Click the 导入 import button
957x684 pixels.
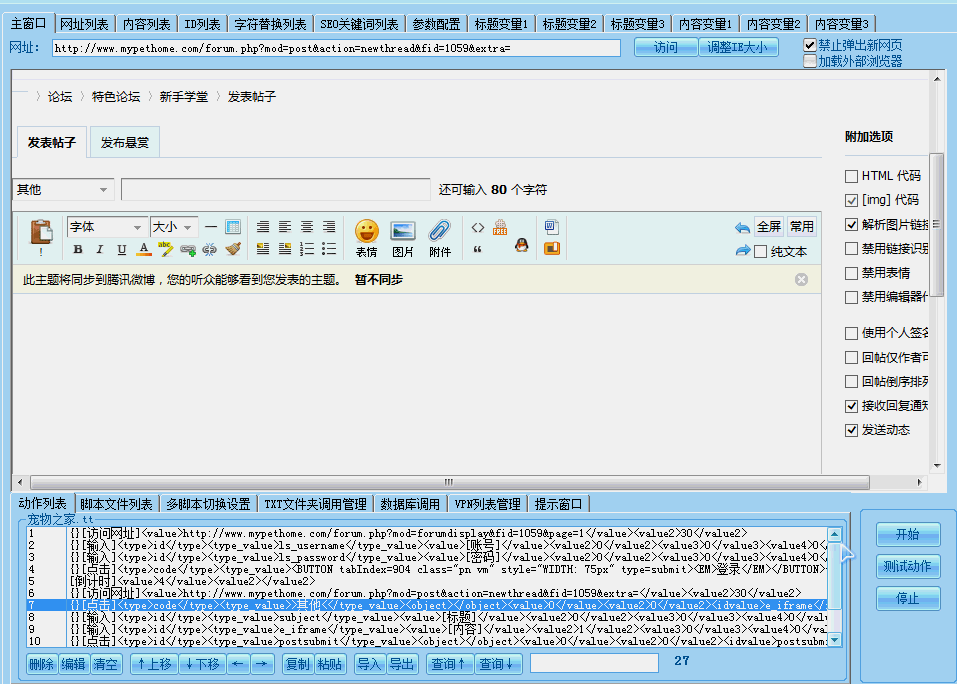pyautogui.click(x=369, y=664)
